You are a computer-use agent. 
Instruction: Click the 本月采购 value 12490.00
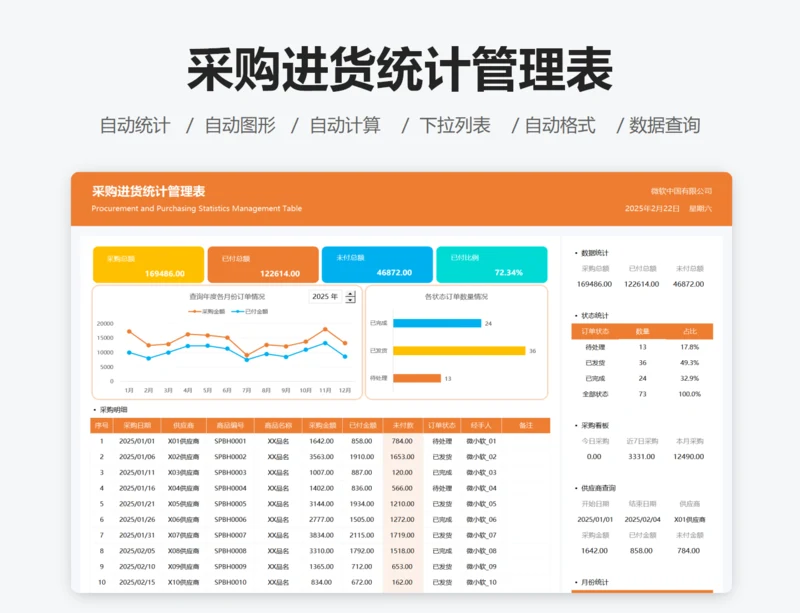point(688,457)
